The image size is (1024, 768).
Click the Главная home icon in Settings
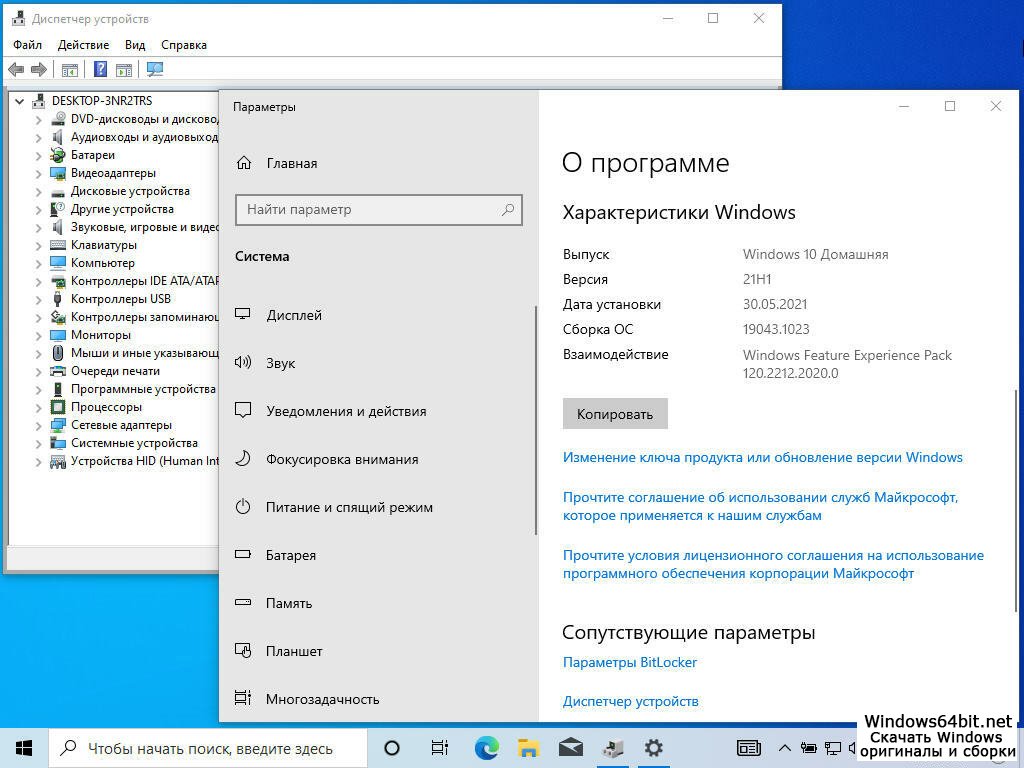243,163
